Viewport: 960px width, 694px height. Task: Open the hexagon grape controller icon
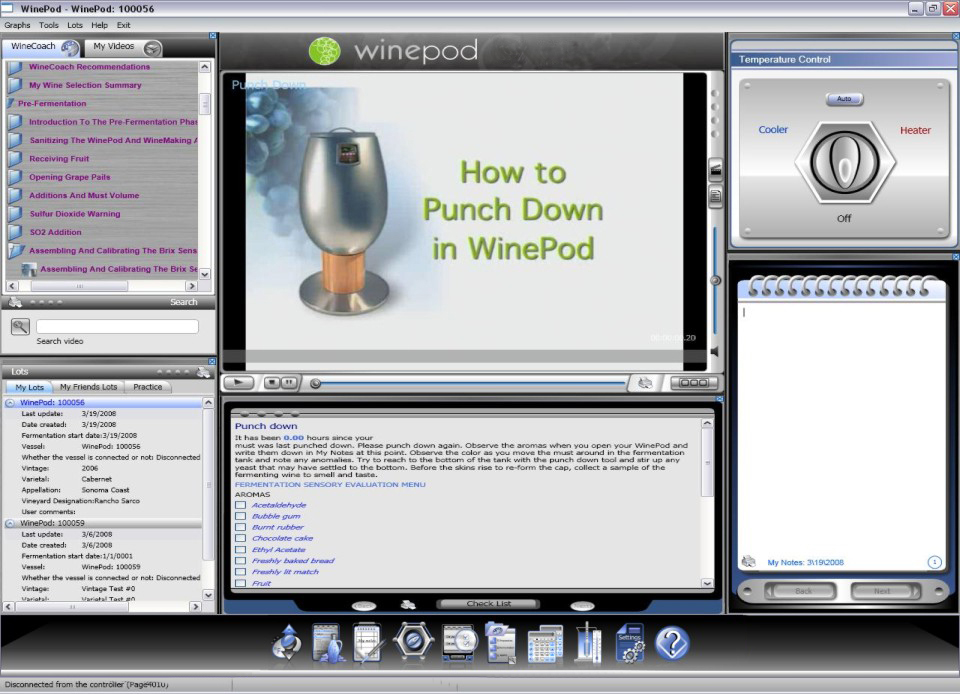[413, 641]
